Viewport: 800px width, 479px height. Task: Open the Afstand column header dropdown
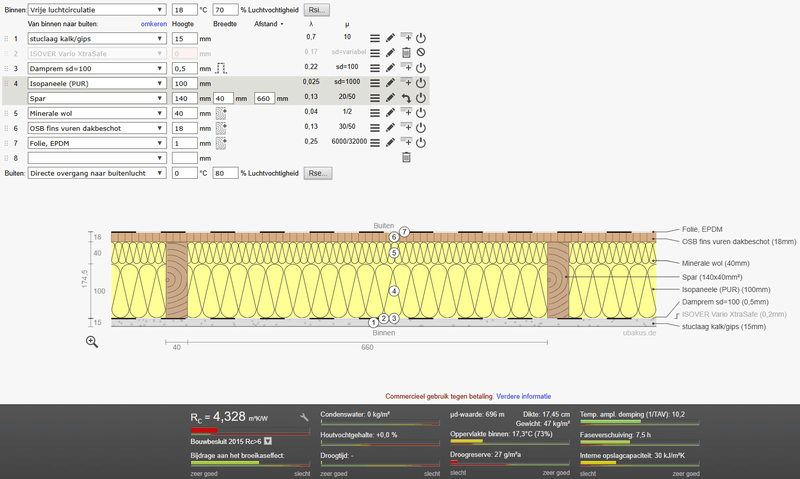pos(268,24)
